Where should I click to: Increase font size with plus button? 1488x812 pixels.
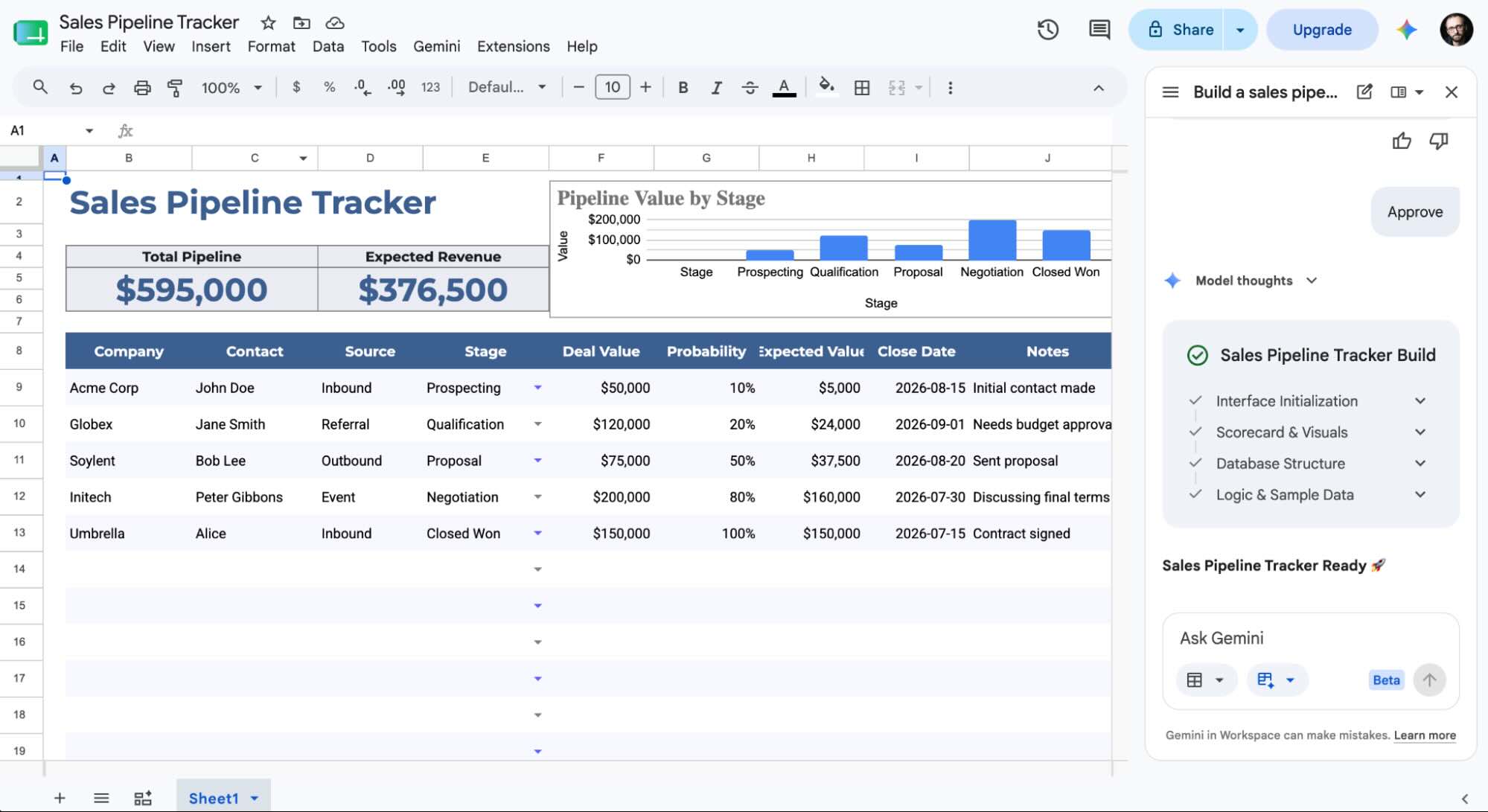click(645, 87)
